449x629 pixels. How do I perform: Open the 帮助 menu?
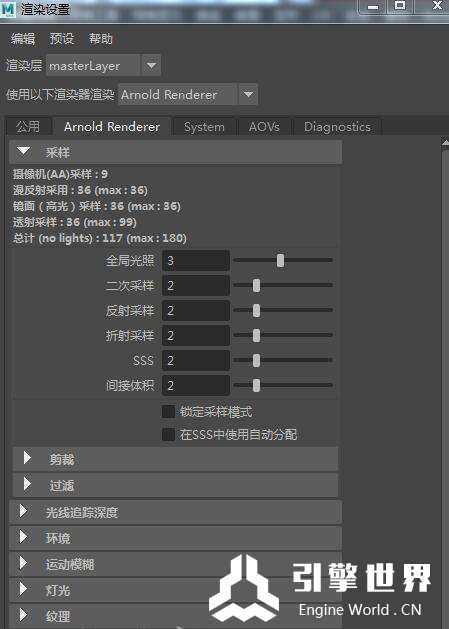100,39
